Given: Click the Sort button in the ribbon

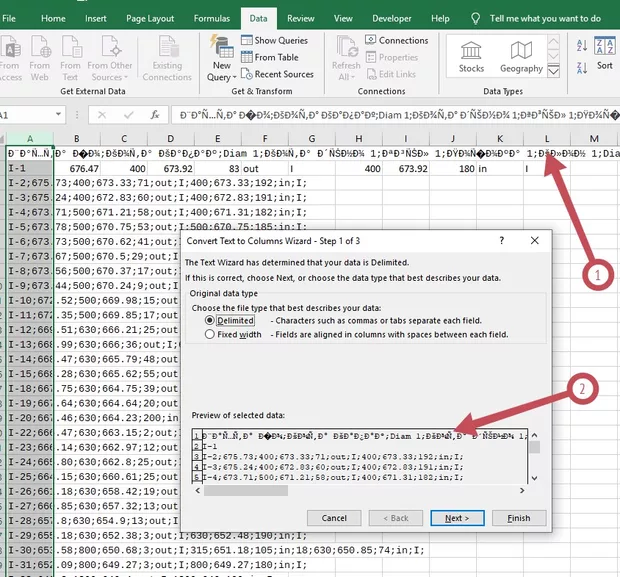Looking at the screenshot, I should (605, 56).
